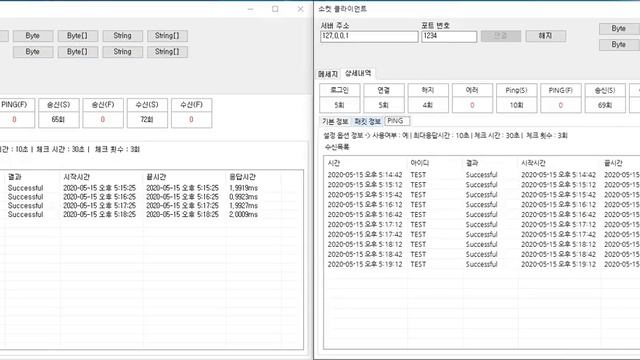Focus the 포트 번호 field showing 1234
This screenshot has width=640, height=360.
[449, 36]
